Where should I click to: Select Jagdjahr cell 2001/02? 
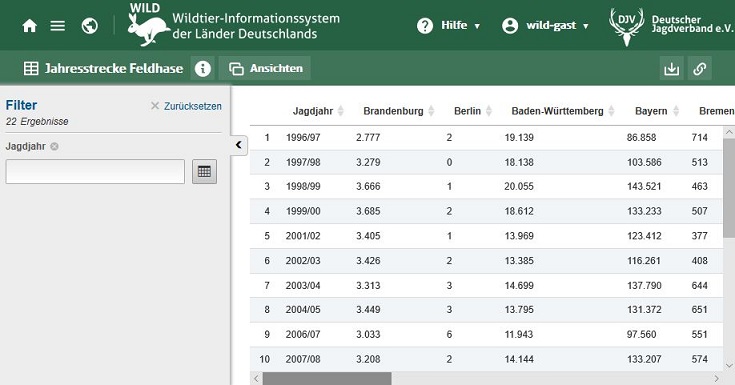(303, 236)
